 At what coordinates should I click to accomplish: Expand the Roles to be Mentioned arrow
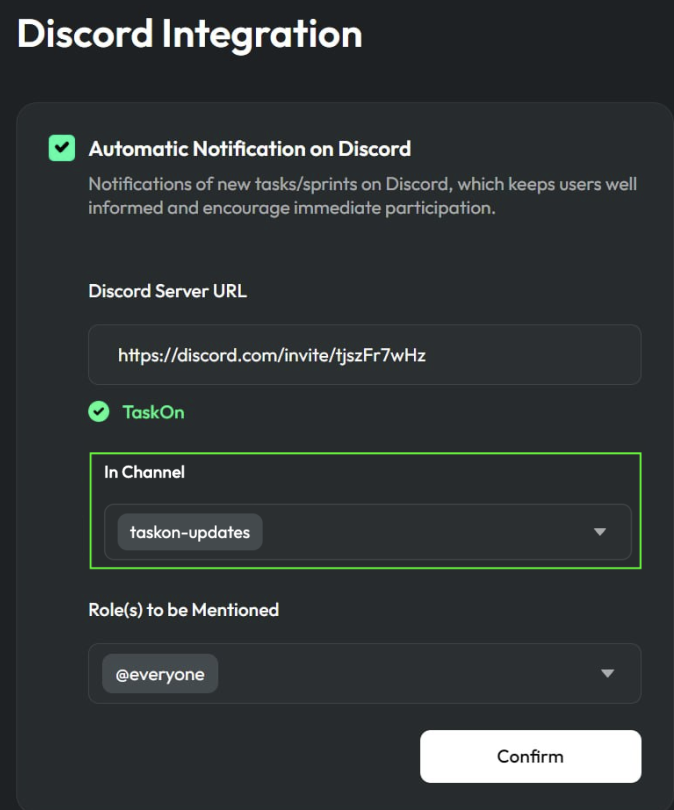tap(607, 673)
